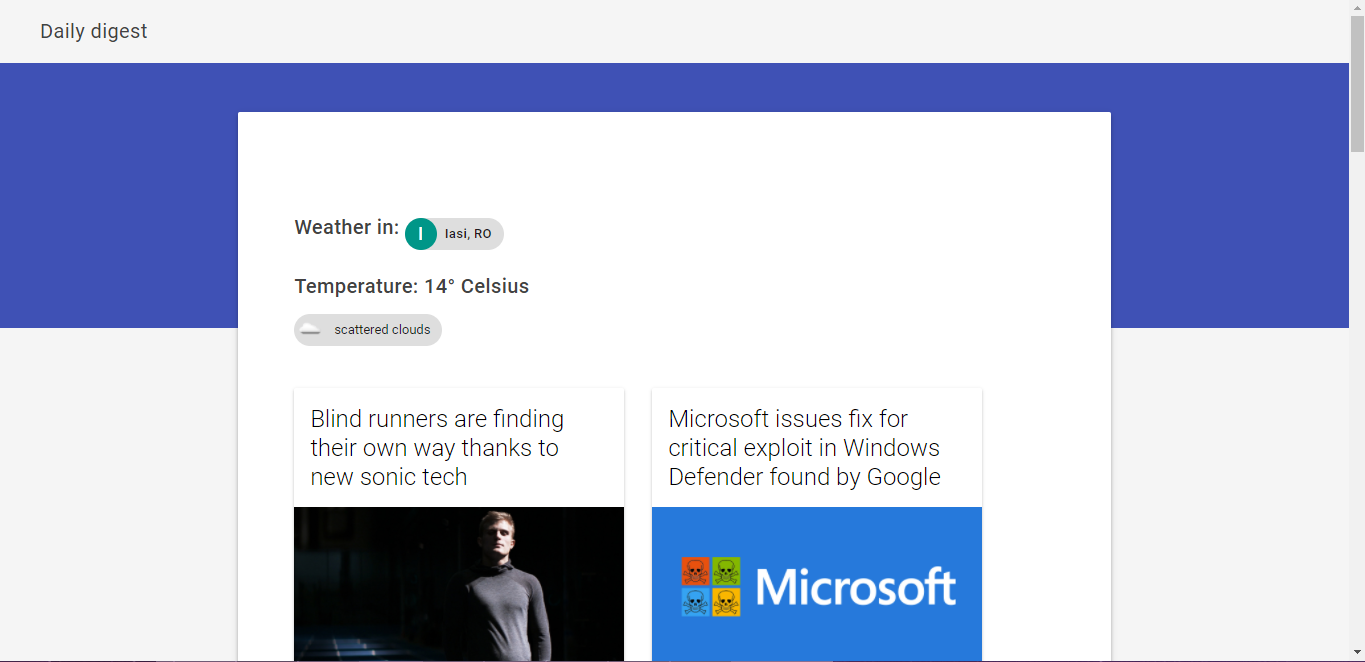Select the Iasi, RO location chip
Image resolution: width=1365 pixels, height=662 pixels.
454,234
